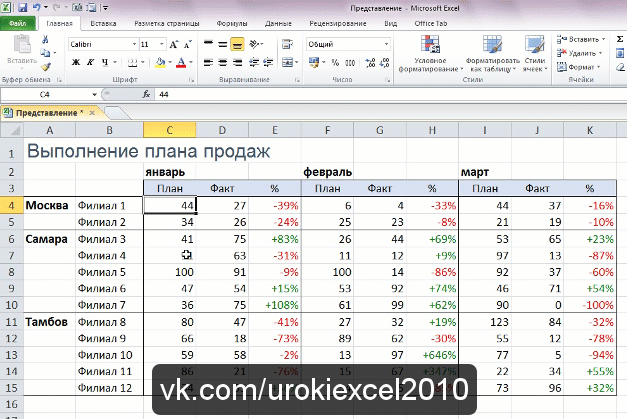The height and width of the screenshot is (419, 627).
Task: Open the red font color swatch button
Action: pos(181,62)
